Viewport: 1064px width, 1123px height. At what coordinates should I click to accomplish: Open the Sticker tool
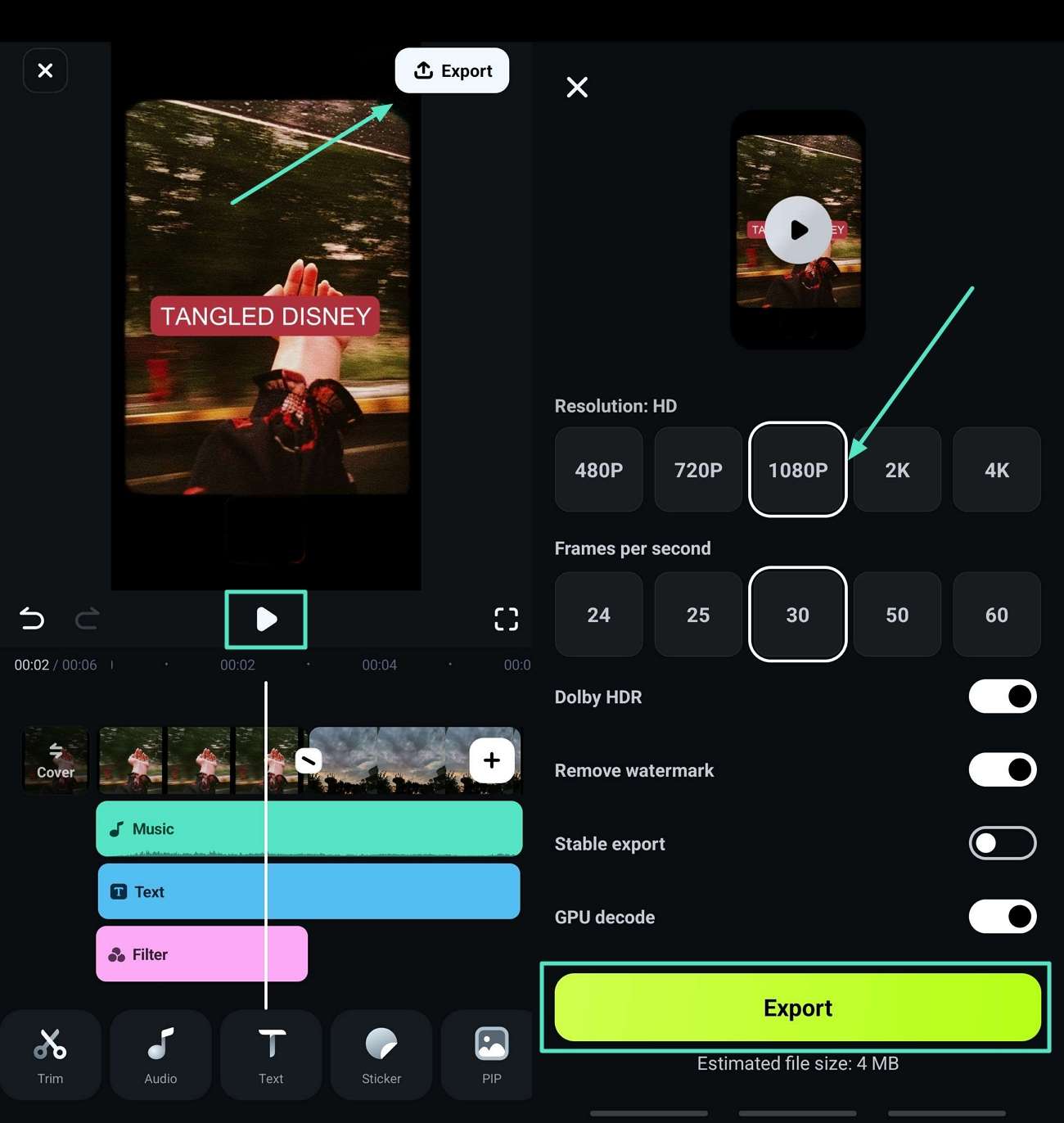point(381,1055)
